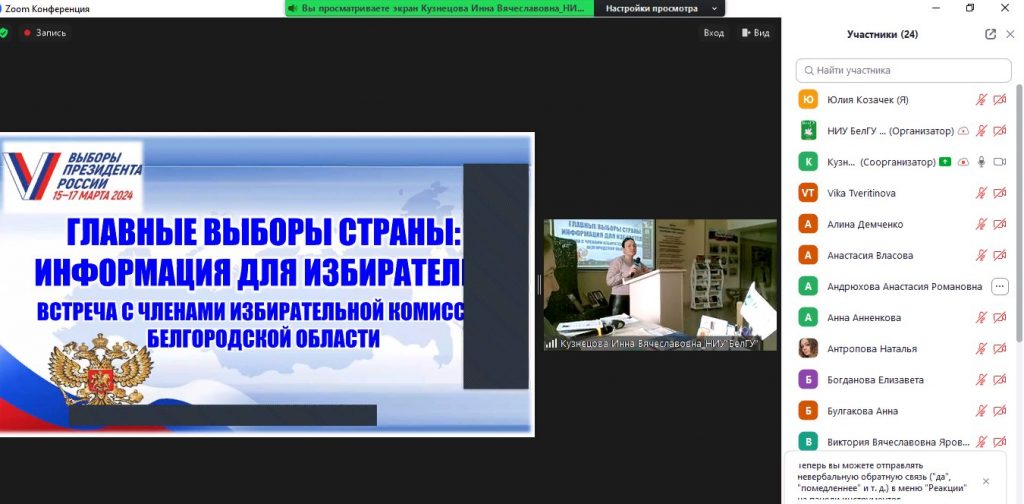The width and height of the screenshot is (1024, 504).
Task: Click the camera-off icon for Vika Tveritinova
Action: [x=999, y=193]
